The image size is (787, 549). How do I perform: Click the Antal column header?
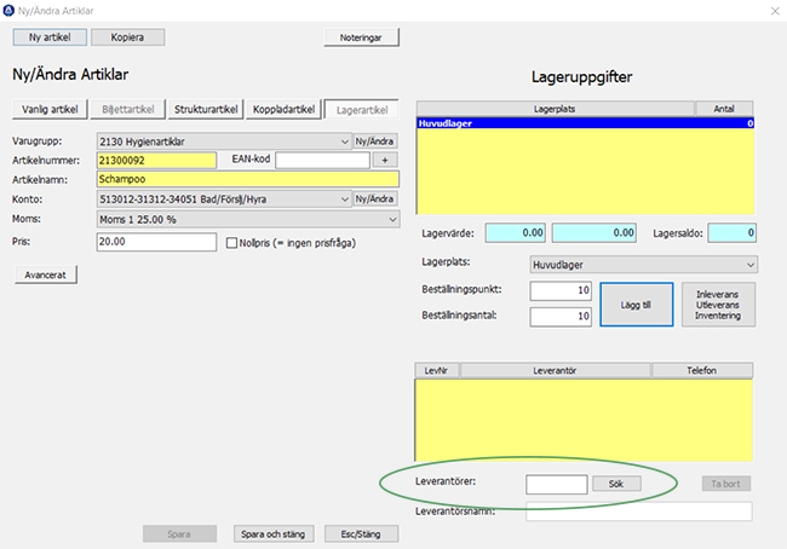point(724,109)
